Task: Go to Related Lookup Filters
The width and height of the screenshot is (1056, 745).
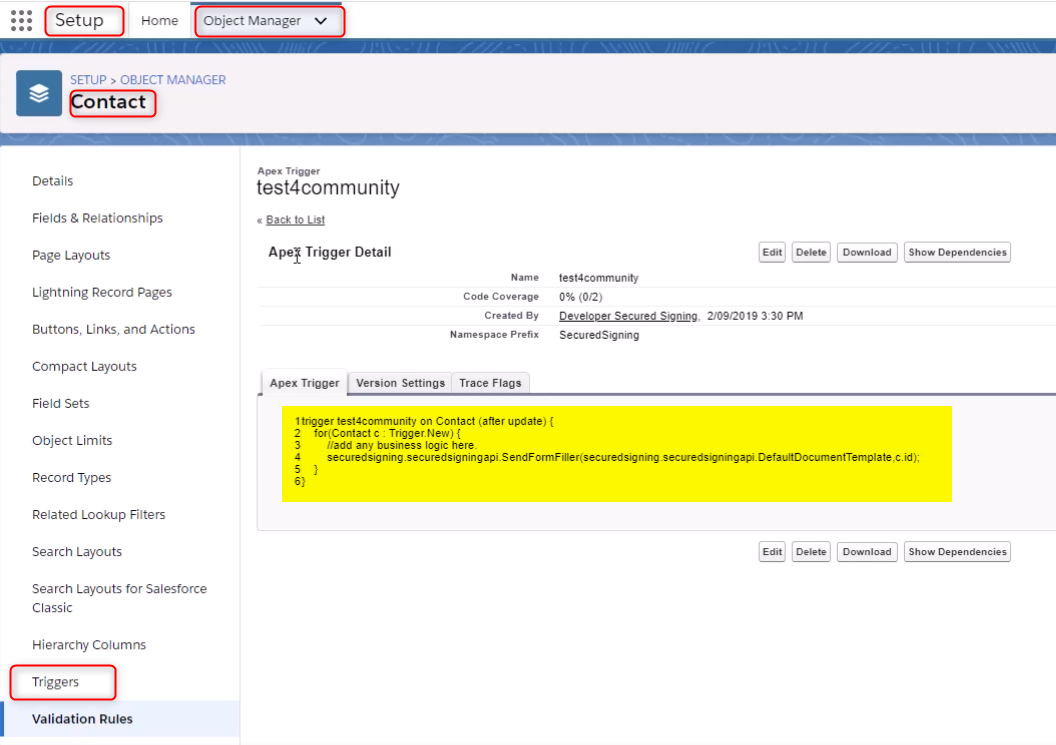Action: click(98, 514)
